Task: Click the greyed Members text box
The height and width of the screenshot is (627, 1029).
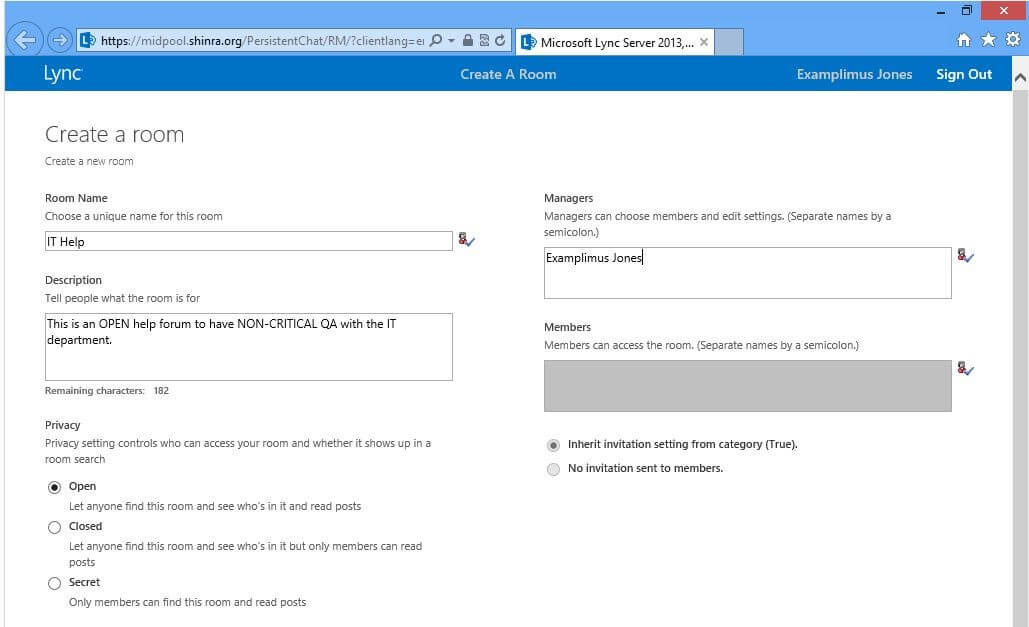Action: pos(747,386)
